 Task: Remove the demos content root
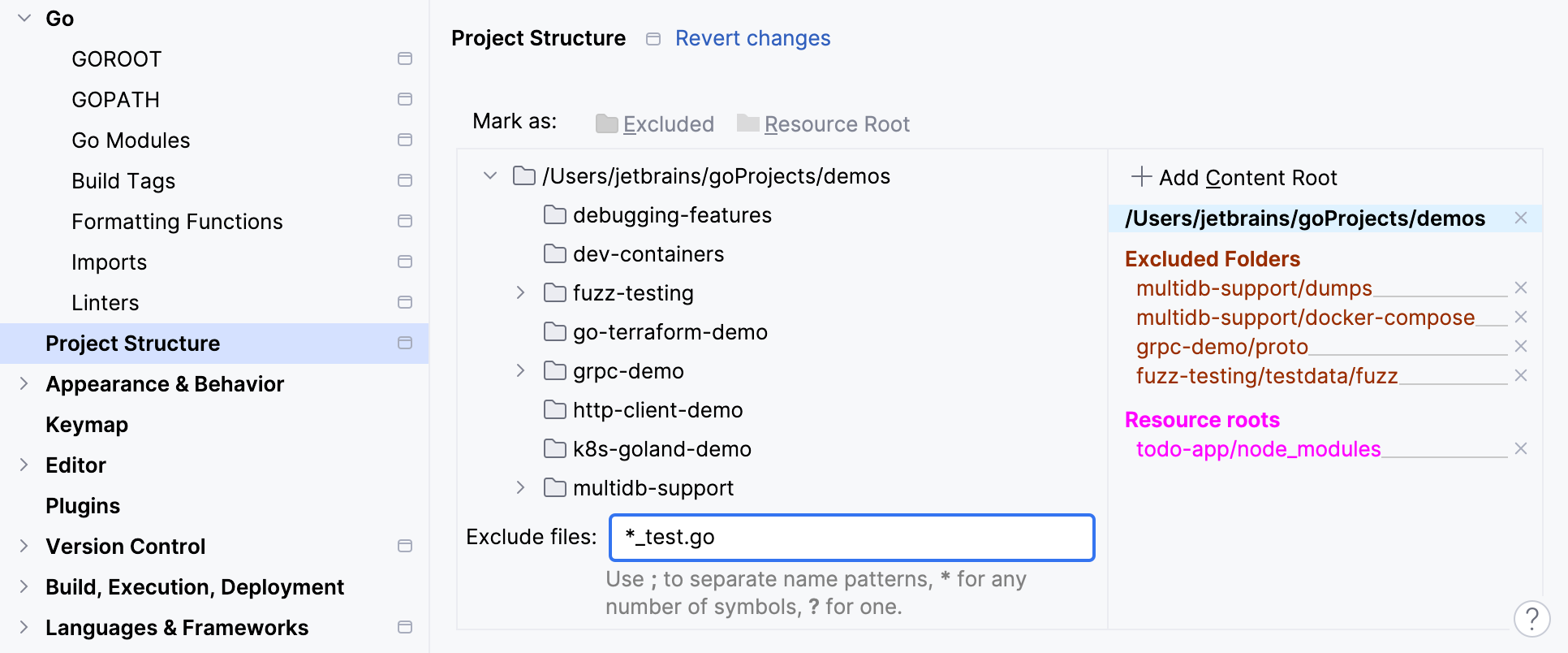coord(1521,218)
